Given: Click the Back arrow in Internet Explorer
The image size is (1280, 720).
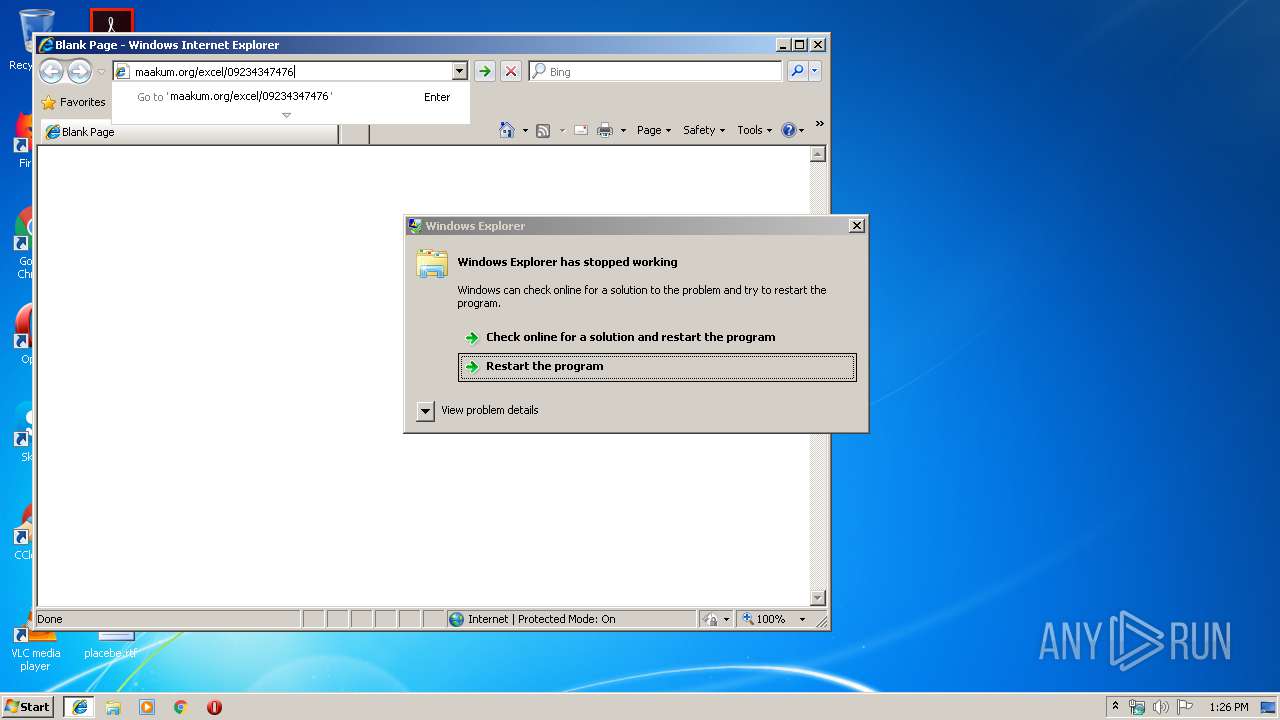Looking at the screenshot, I should 51,71.
